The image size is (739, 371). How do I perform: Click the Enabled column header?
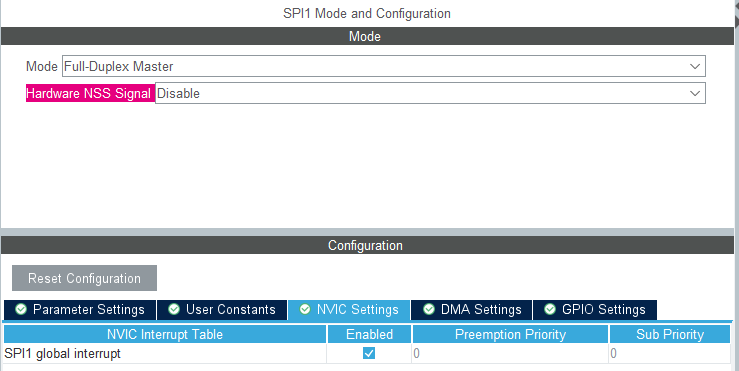(370, 334)
